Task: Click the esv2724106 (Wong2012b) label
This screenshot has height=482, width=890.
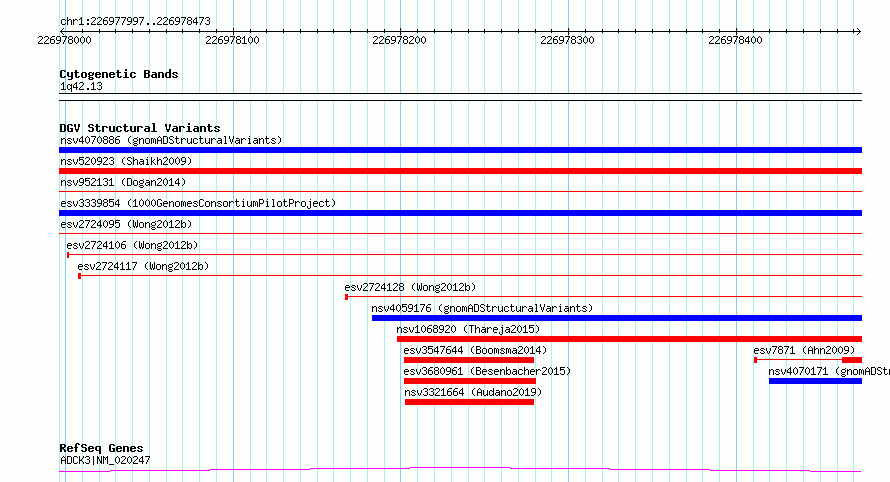Action: 132,245
